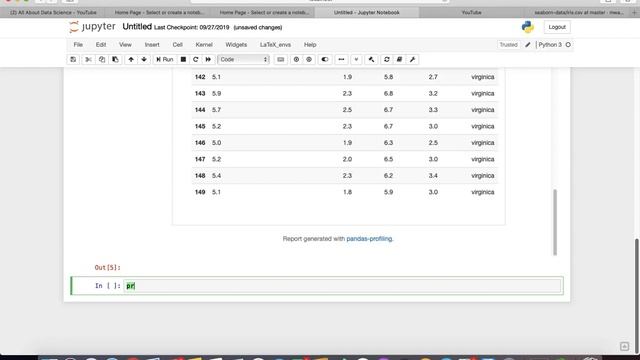640x360 pixels.
Task: Open the LaTeX_envs menu
Action: point(275,45)
